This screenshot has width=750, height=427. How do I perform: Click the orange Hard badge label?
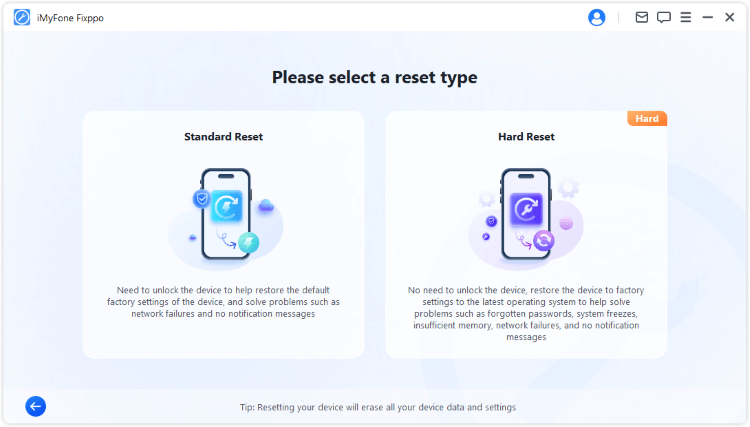click(x=647, y=119)
